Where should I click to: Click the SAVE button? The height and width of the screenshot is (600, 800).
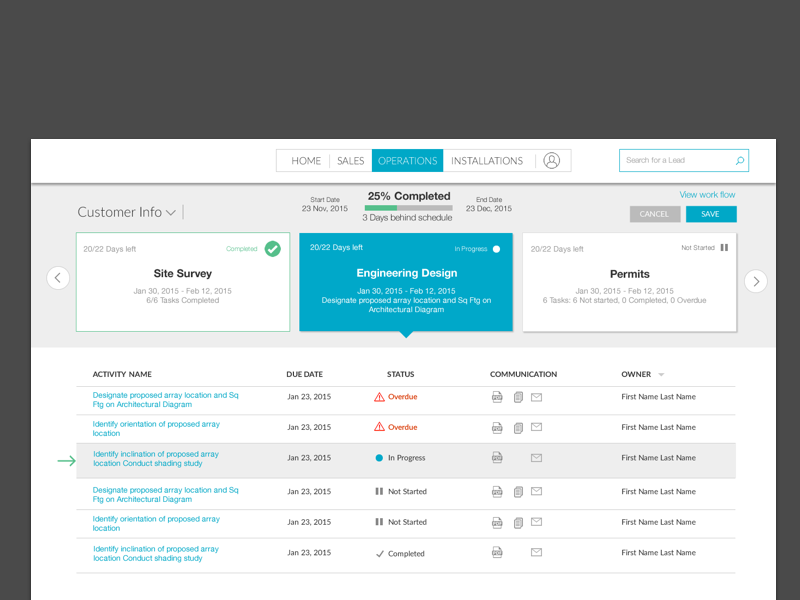pyautogui.click(x=711, y=214)
